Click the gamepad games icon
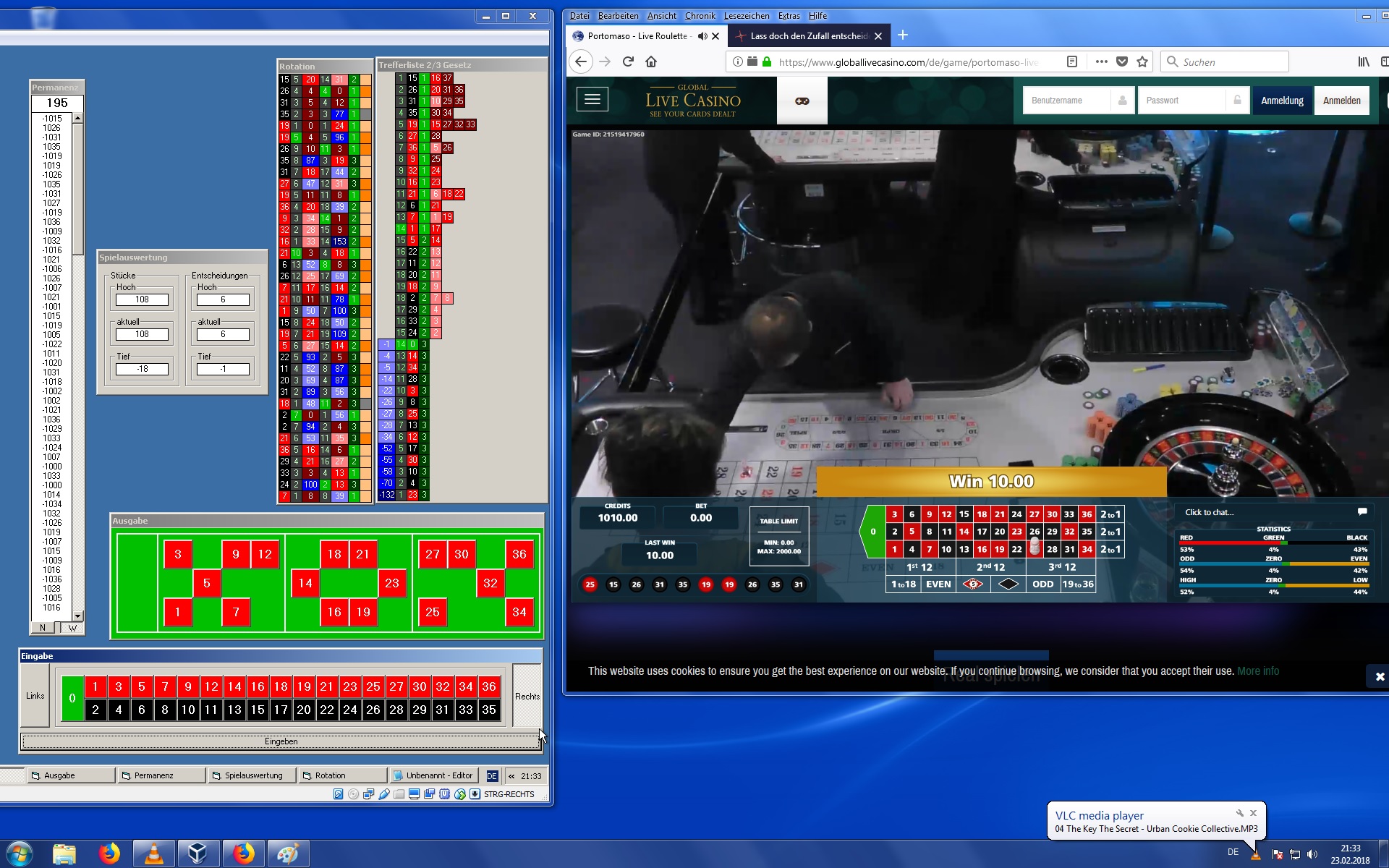The width and height of the screenshot is (1389, 868). click(802, 101)
